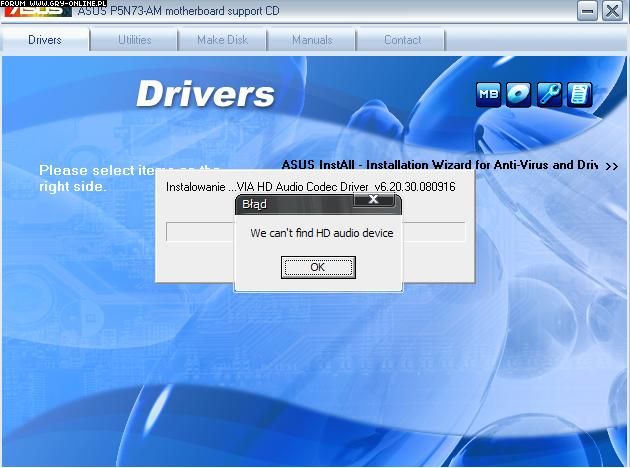Open the Contact tab
The height and width of the screenshot is (468, 630).
(402, 40)
